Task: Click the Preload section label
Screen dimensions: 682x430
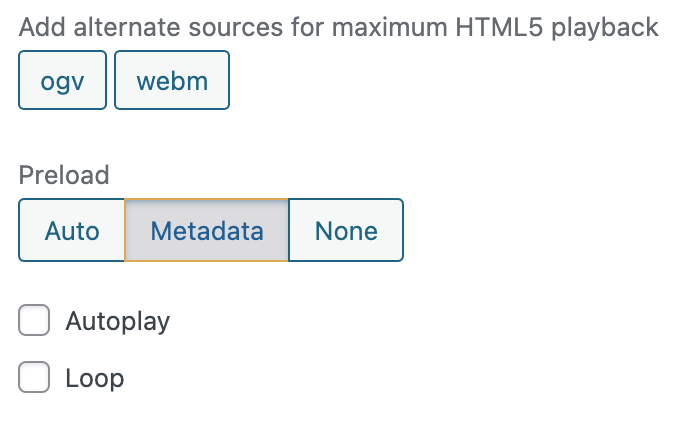Action: pos(64,175)
